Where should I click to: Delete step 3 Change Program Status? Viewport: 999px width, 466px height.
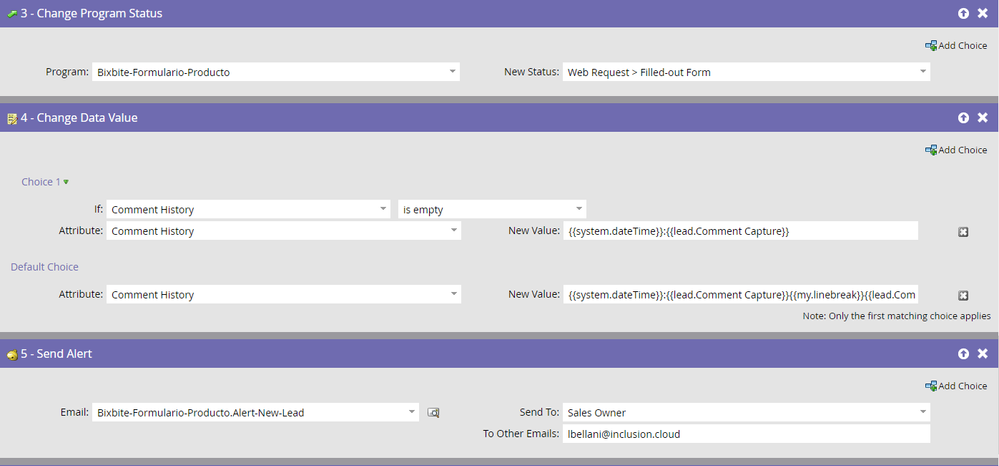tap(982, 13)
